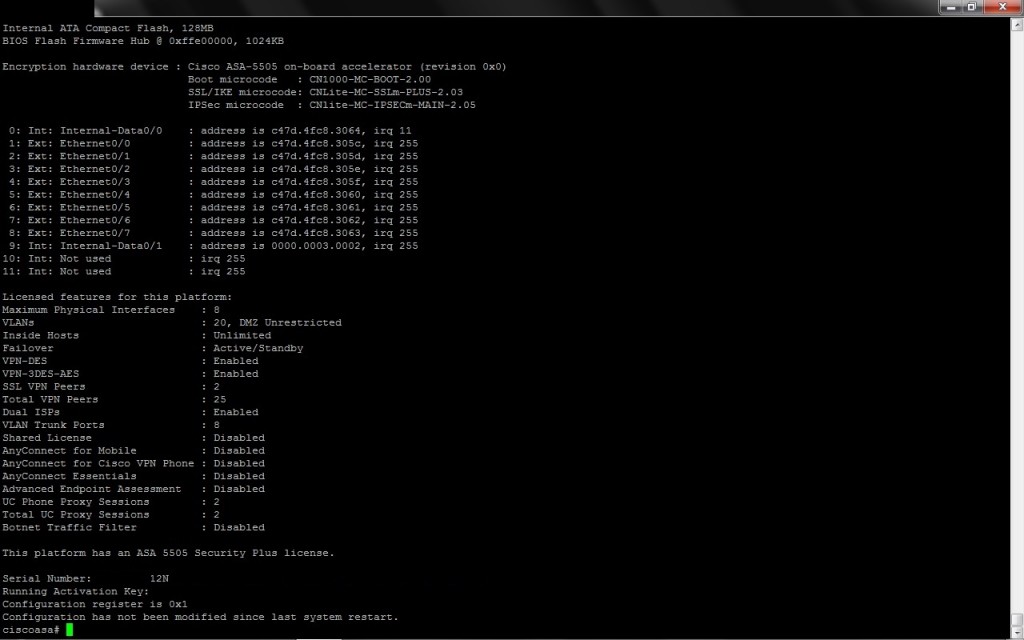Click the SSL/IKE microcode value CNLite-MC-SSLm-PLUS-2.03
The image size is (1024, 640).
(386, 92)
